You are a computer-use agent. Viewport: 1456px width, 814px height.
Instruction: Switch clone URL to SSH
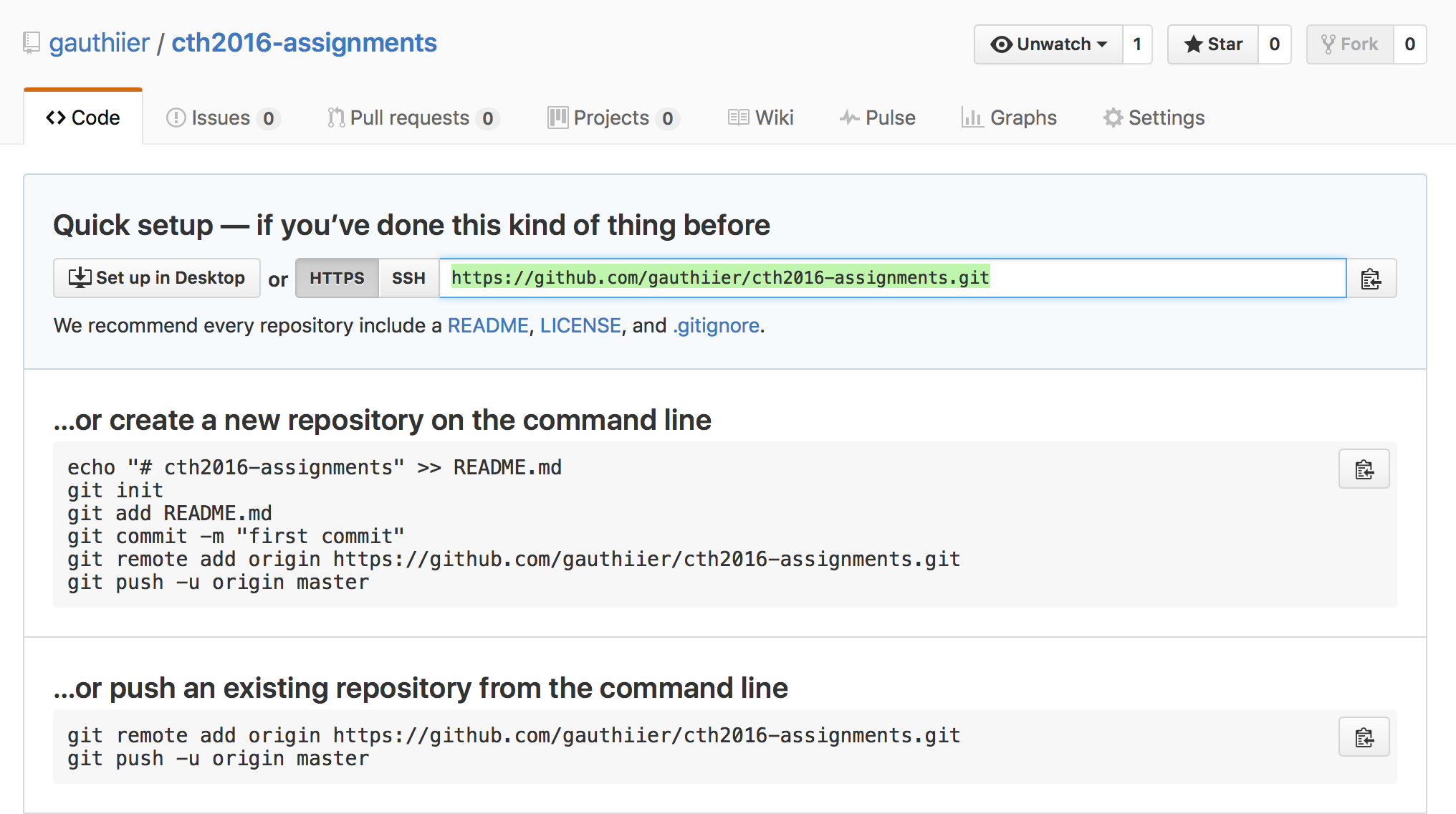pos(408,278)
